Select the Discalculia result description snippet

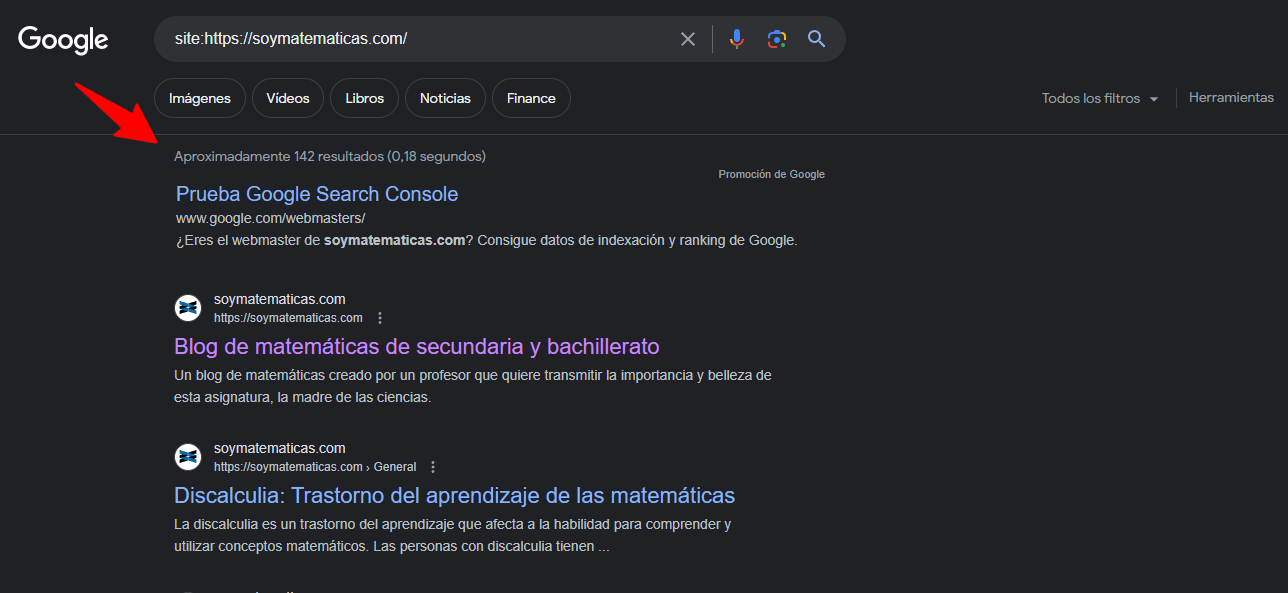[453, 536]
